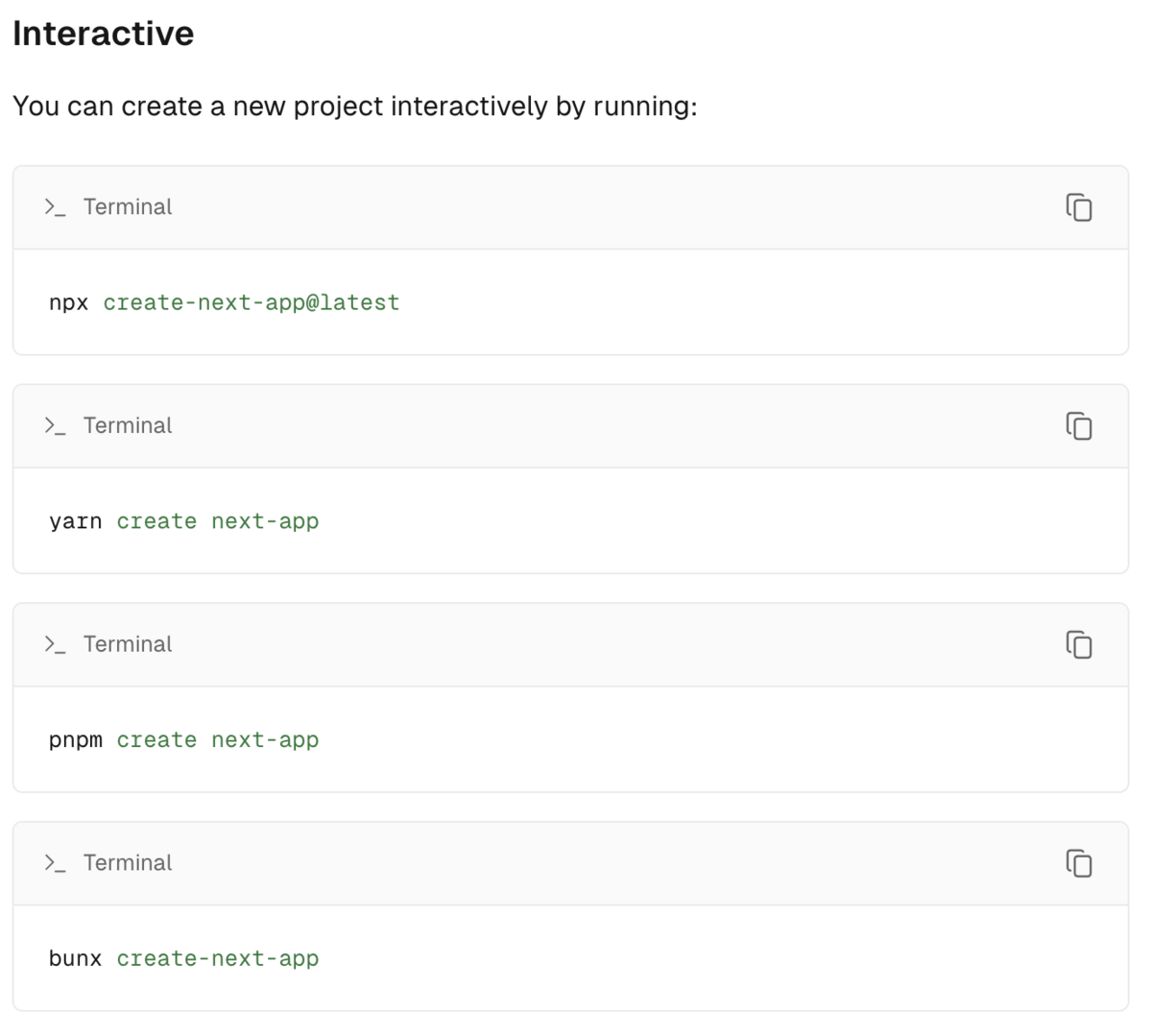Click terminal prompt icon above pnpm command
Screen dimensions: 1152x1036
click(55, 644)
